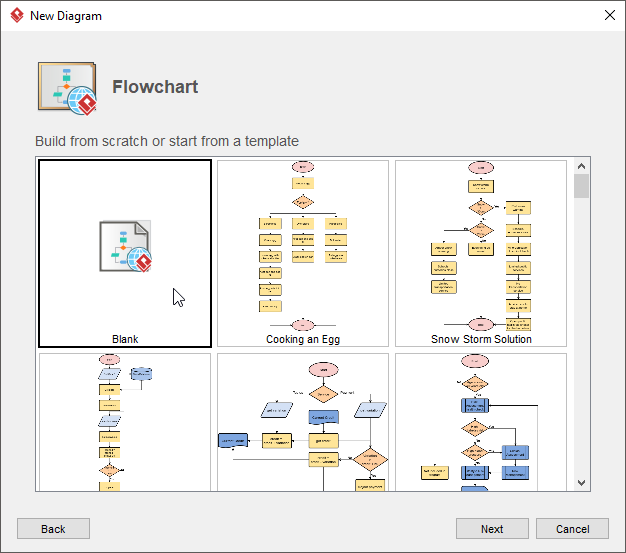
Task: Click the Cooking an Egg caption
Action: point(303,339)
